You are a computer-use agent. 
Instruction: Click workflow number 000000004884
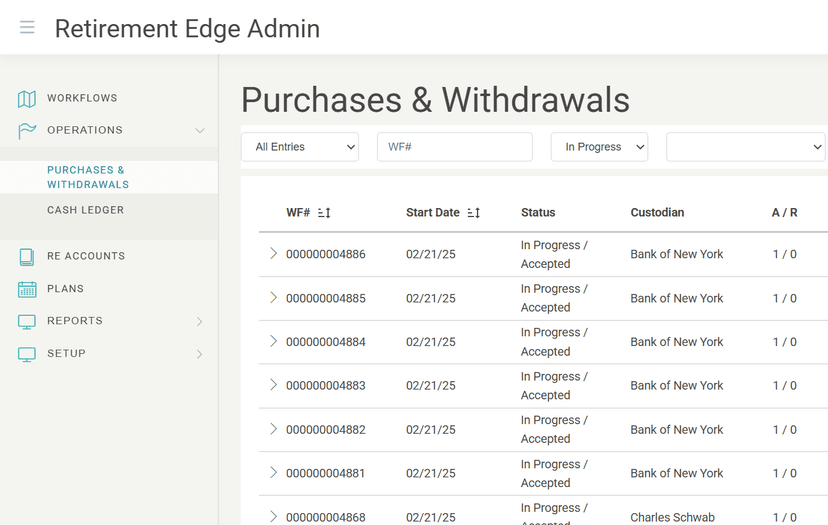click(326, 342)
